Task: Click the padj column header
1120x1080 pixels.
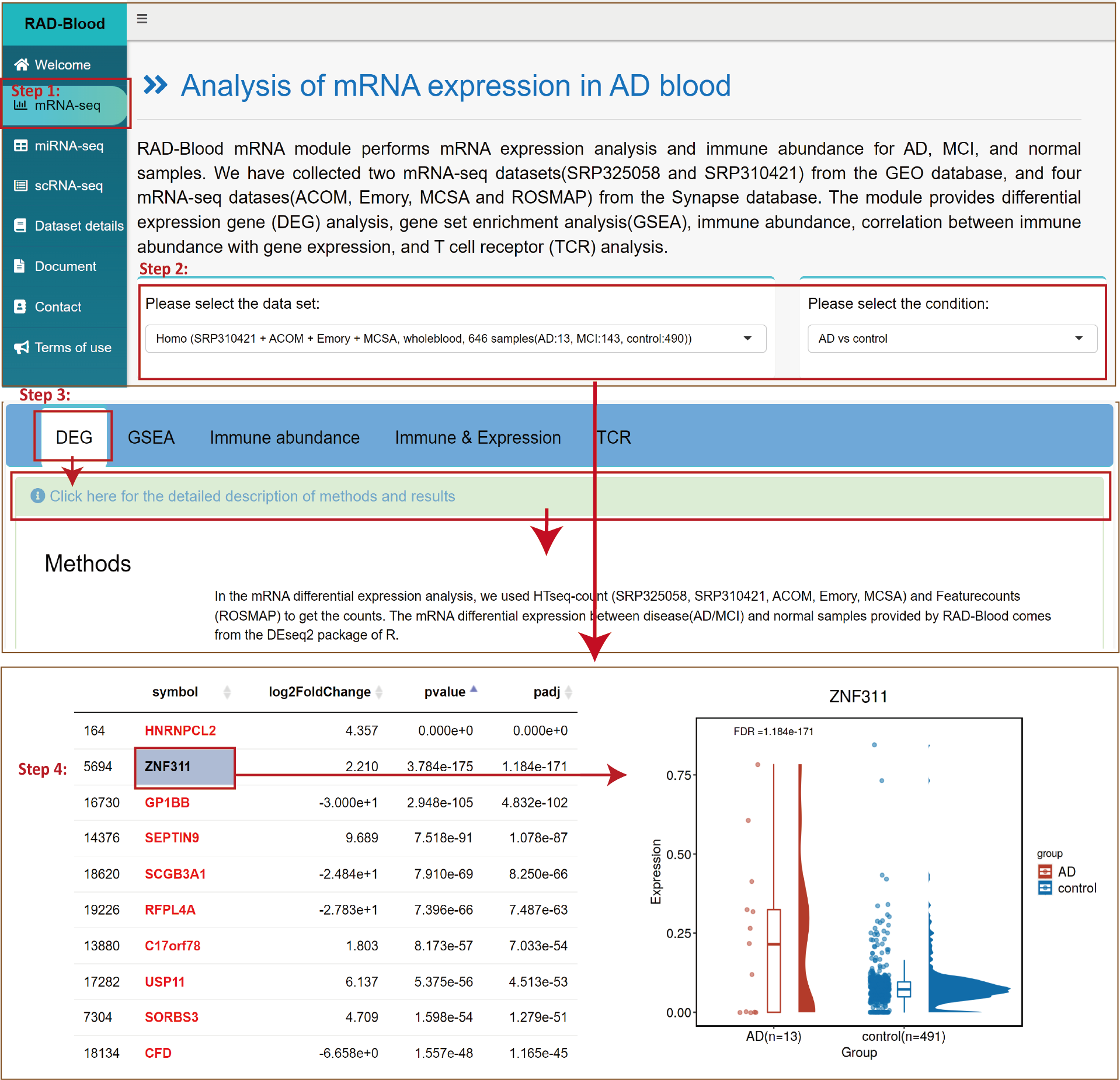Action: click(547, 692)
